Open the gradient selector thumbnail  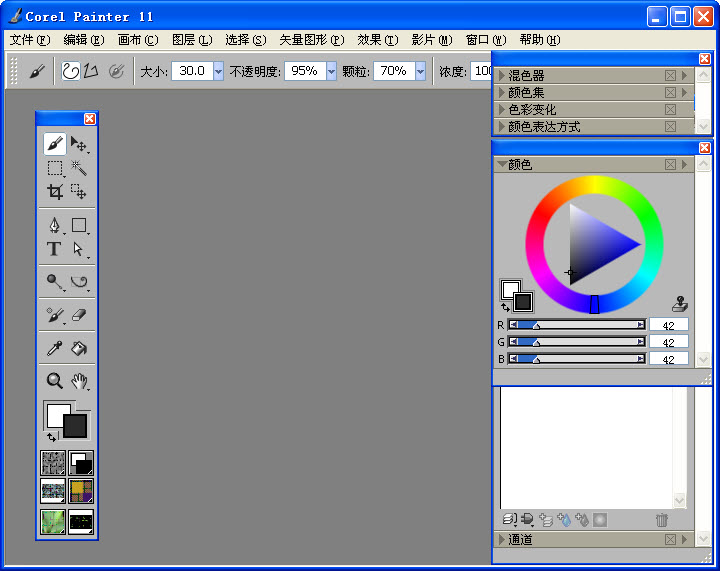coord(81,463)
